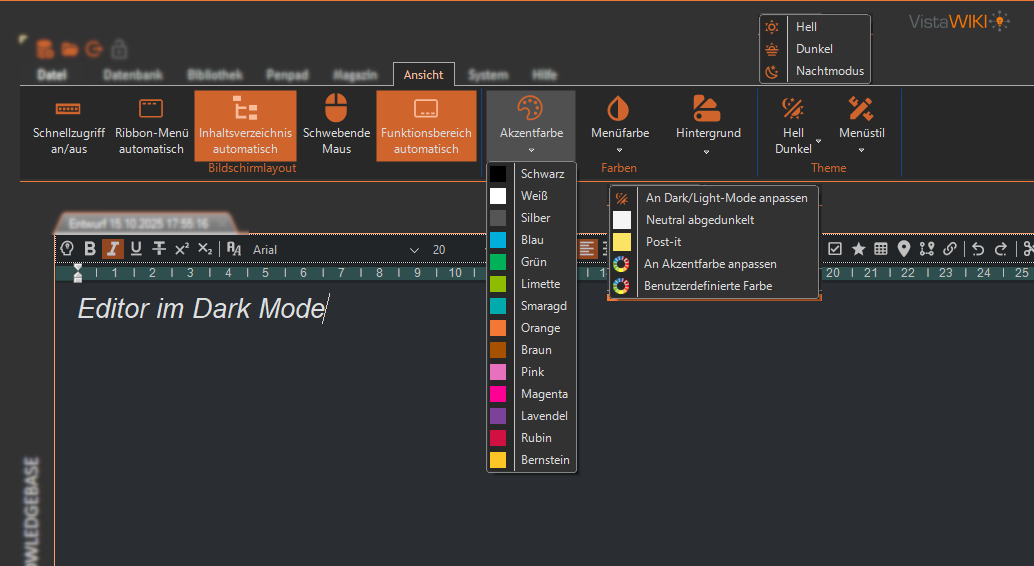Toggle Inhaltsverzeichnis automatisch layout option
Image resolution: width=1034 pixels, height=566 pixels.
(x=245, y=126)
